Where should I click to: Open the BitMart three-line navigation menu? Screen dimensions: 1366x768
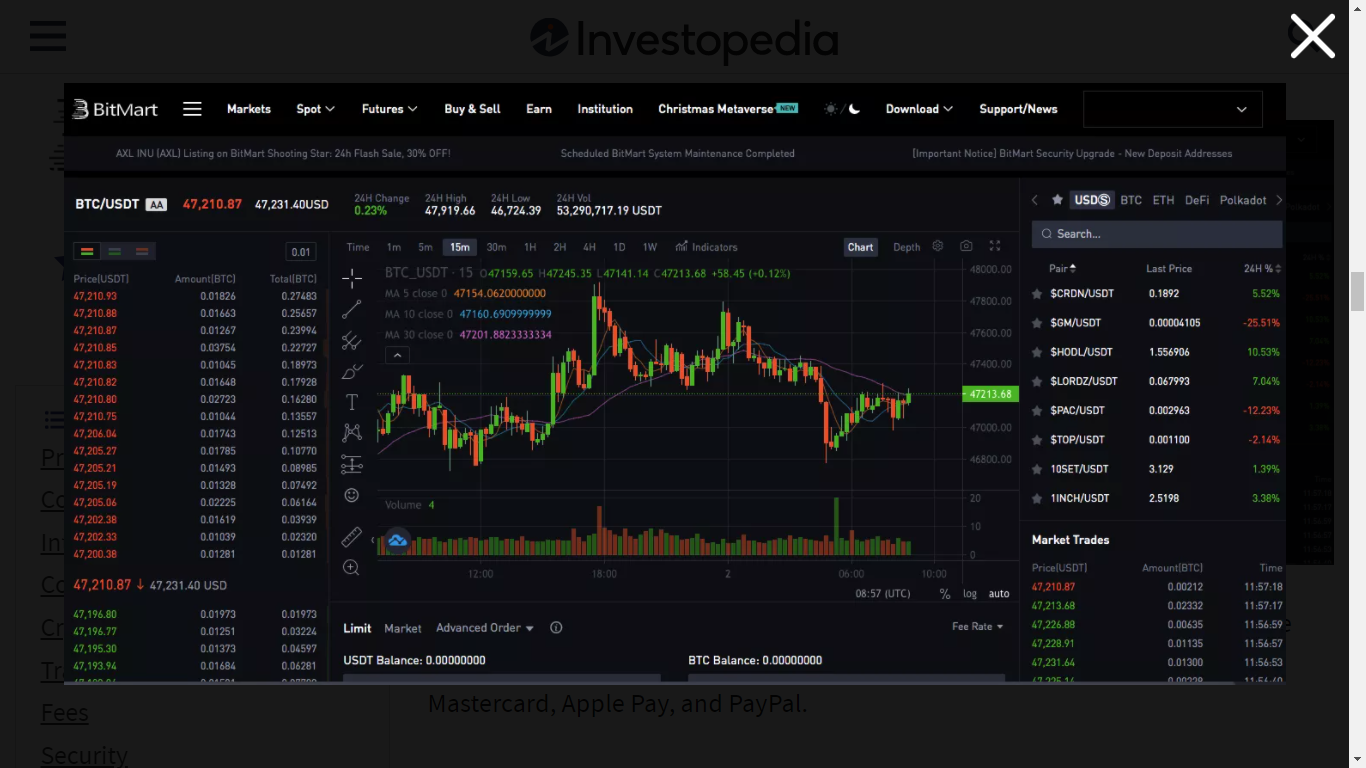point(192,109)
